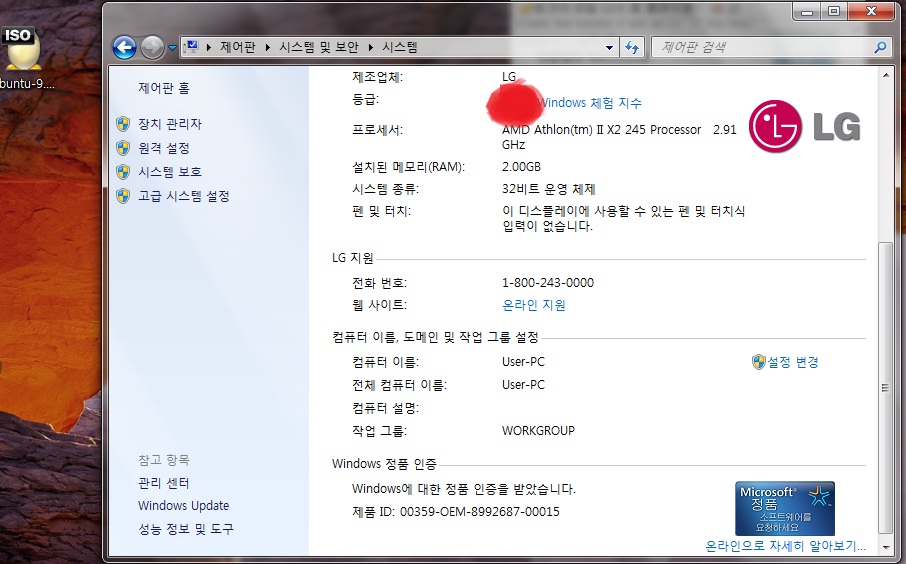
Task: Select 제어판 in the breadcrumb path
Action: point(237,47)
